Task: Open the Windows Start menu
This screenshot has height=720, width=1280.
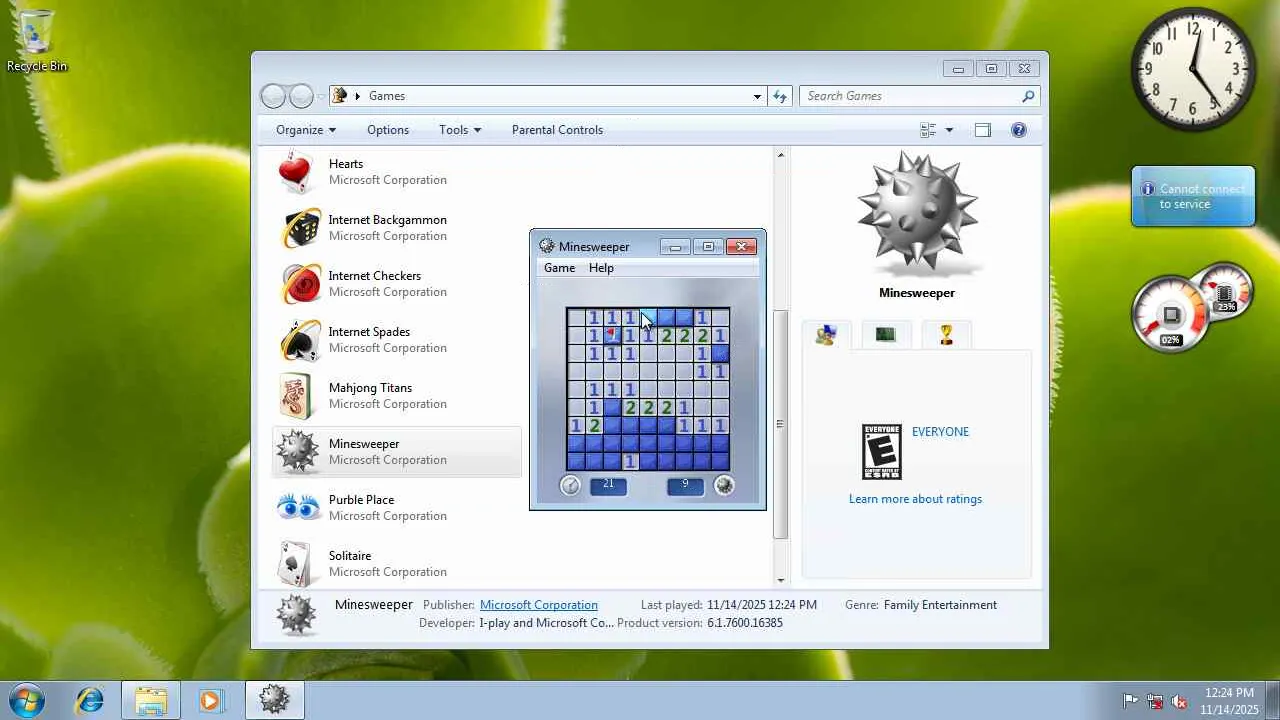Action: pyautogui.click(x=27, y=700)
